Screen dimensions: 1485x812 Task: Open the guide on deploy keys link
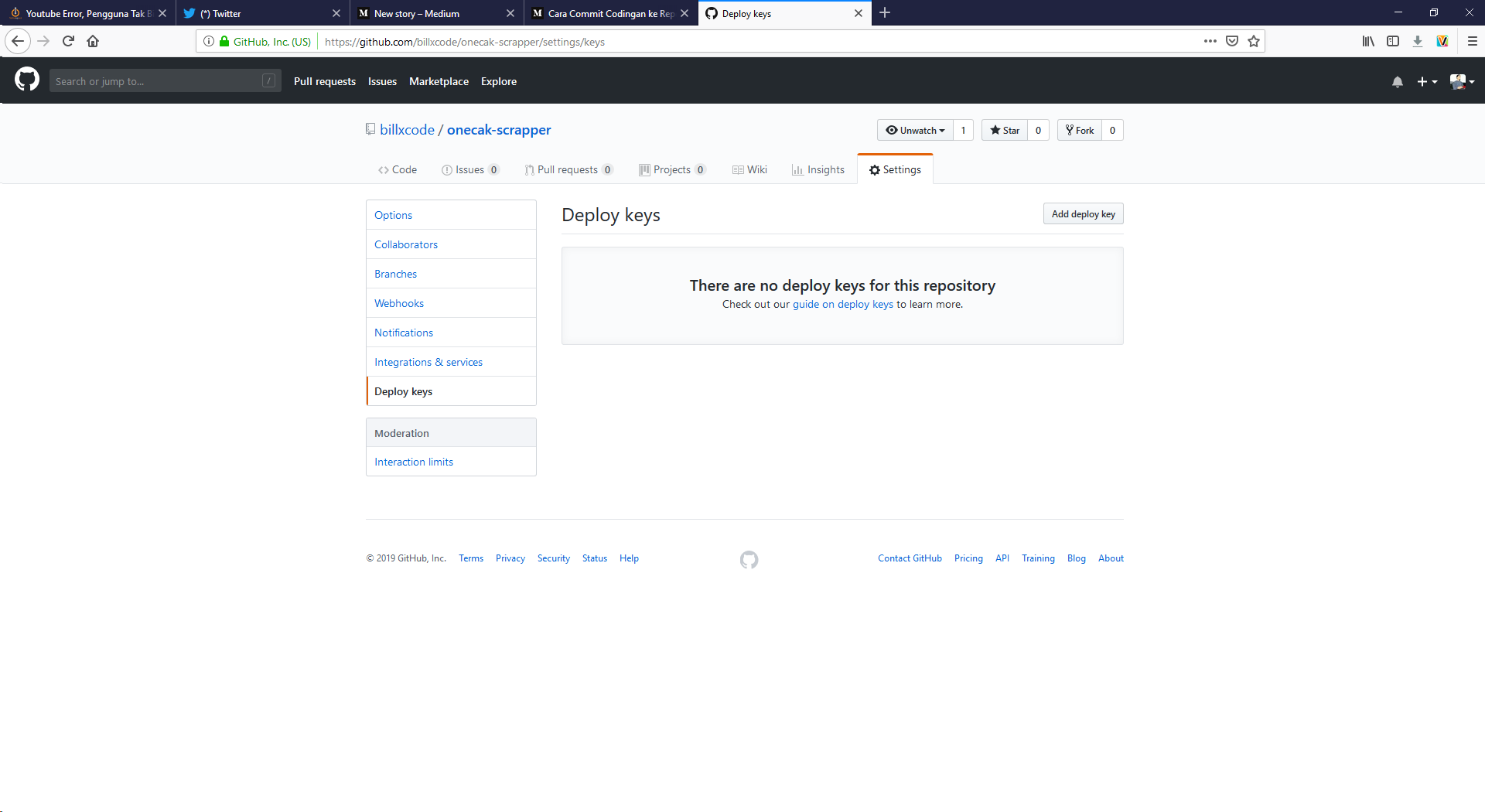(x=842, y=304)
